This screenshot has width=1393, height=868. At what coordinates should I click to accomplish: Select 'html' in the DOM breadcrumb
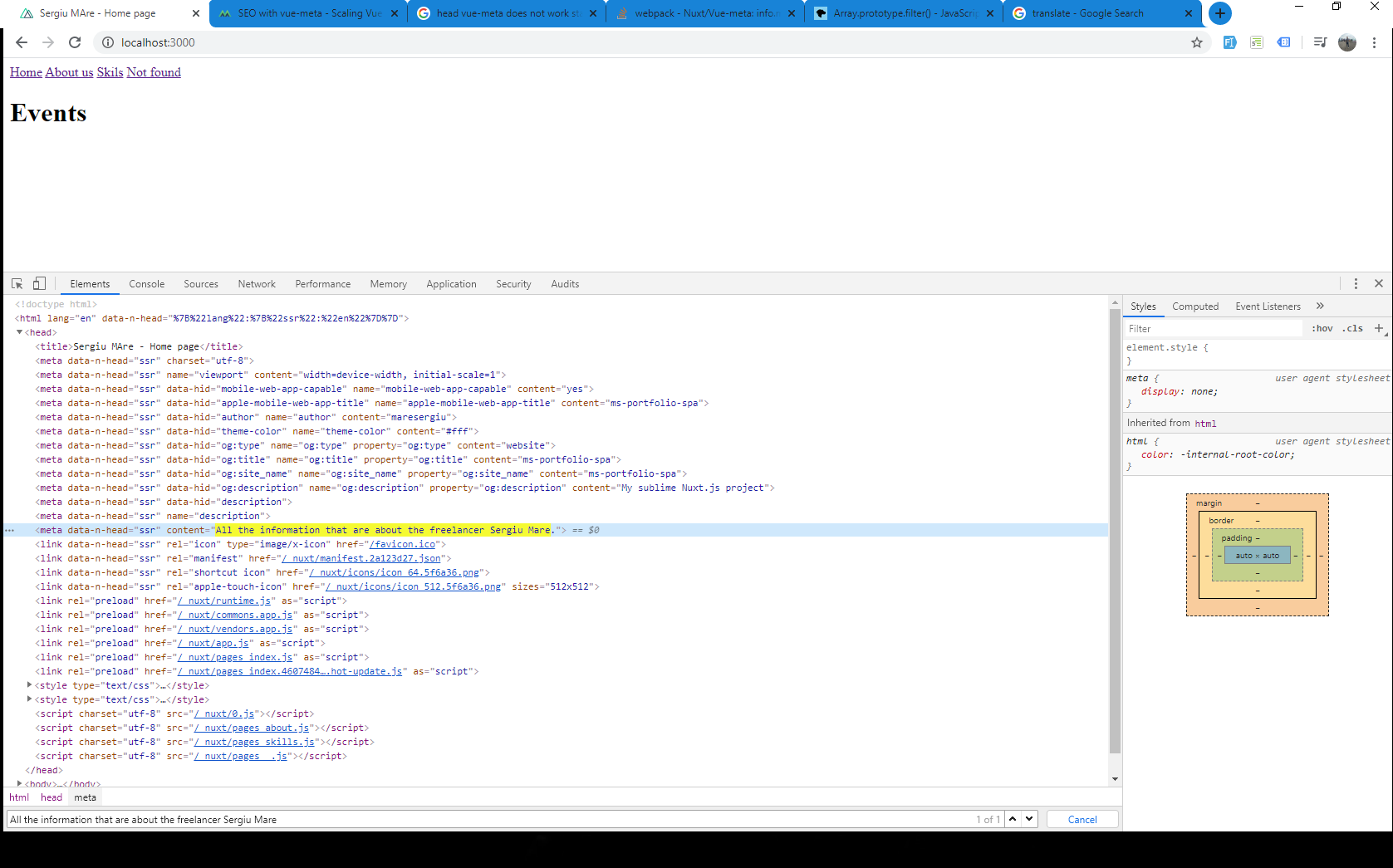(x=19, y=797)
